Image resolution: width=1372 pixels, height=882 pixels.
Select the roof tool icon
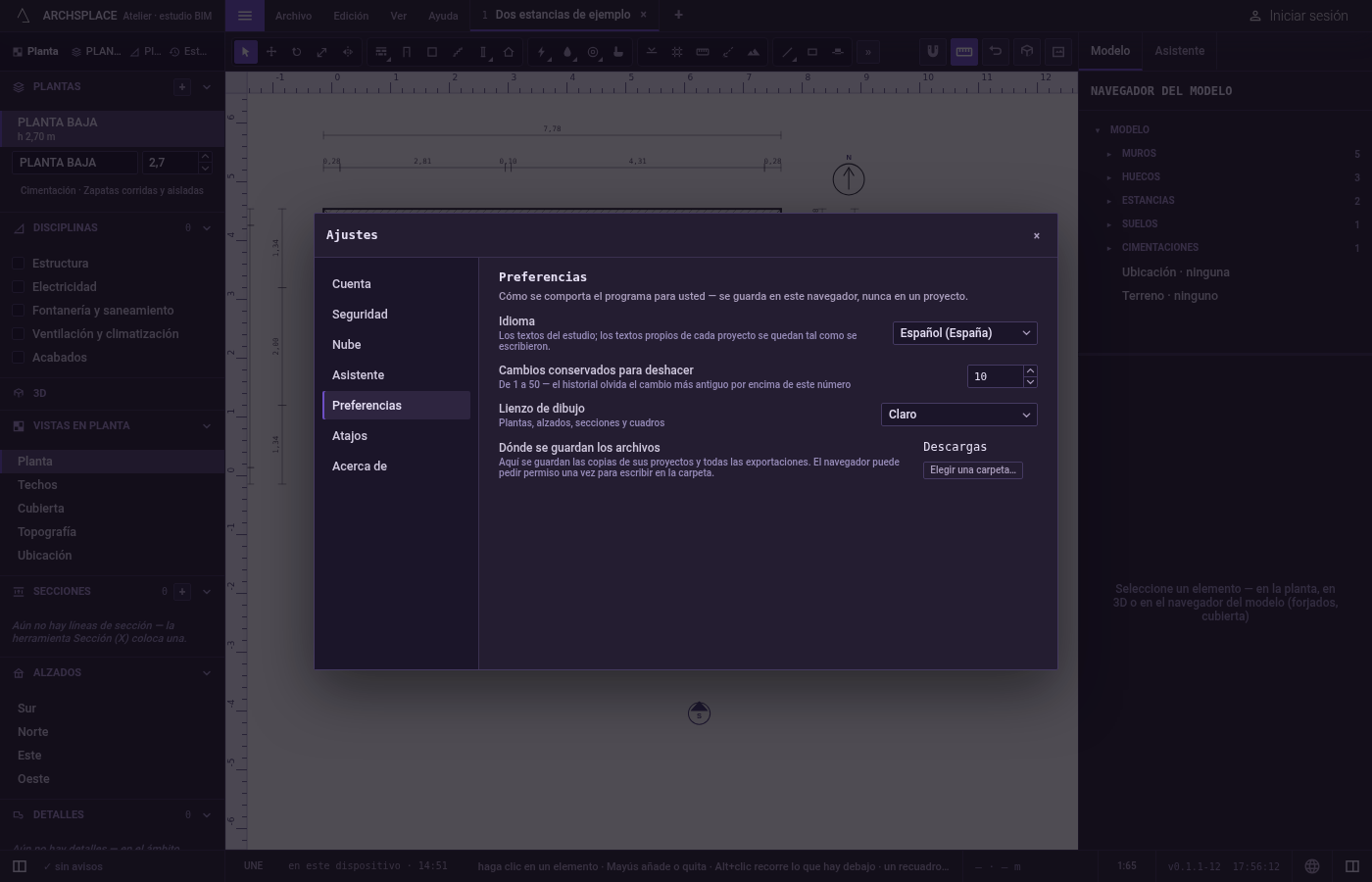click(509, 52)
